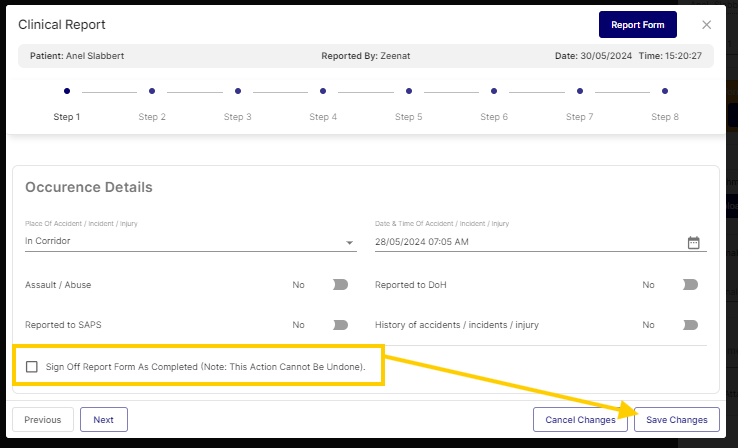The height and width of the screenshot is (448, 738).
Task: Open Step 5 of the report
Action: [408, 91]
